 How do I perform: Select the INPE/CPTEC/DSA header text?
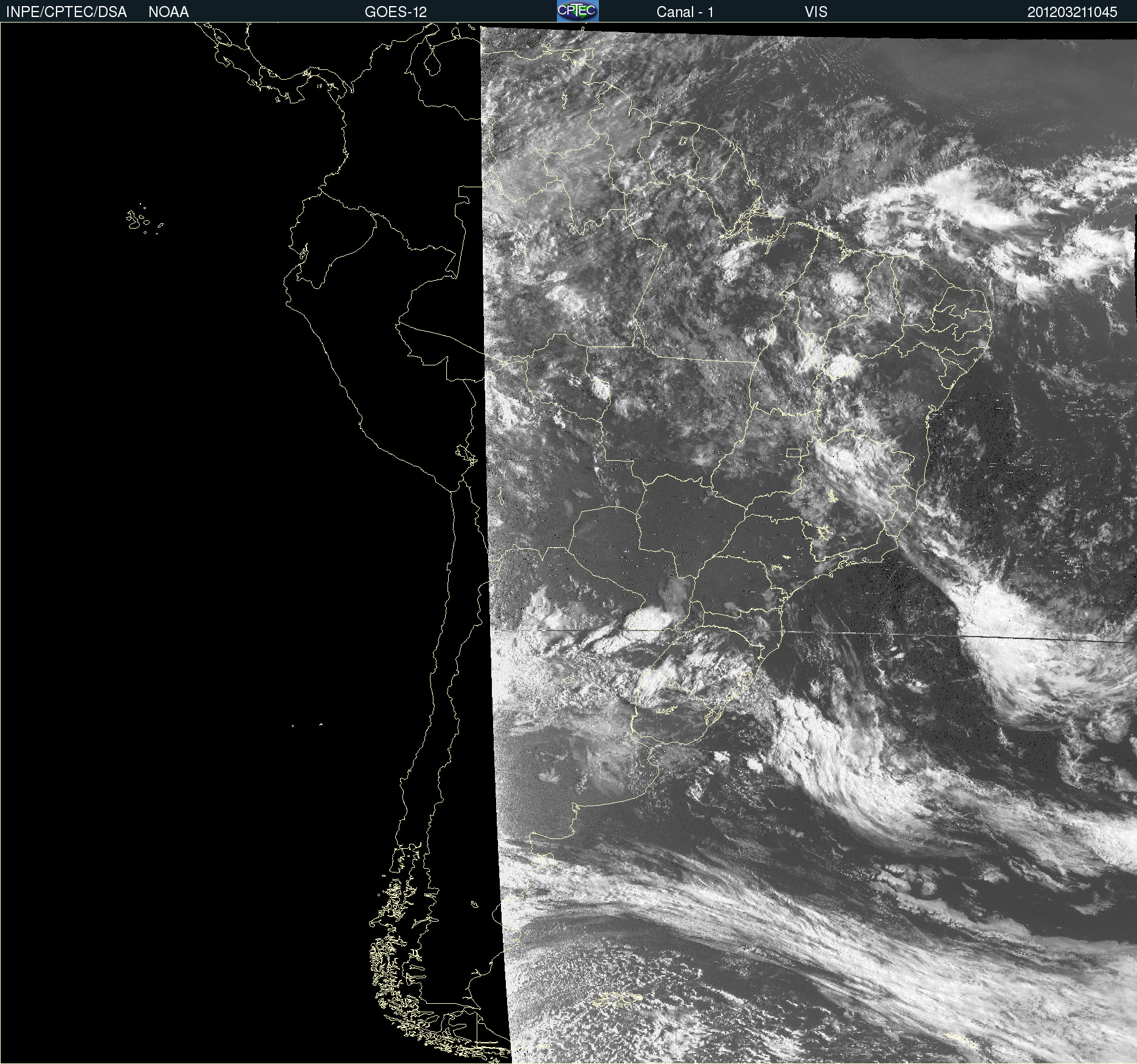point(66,12)
